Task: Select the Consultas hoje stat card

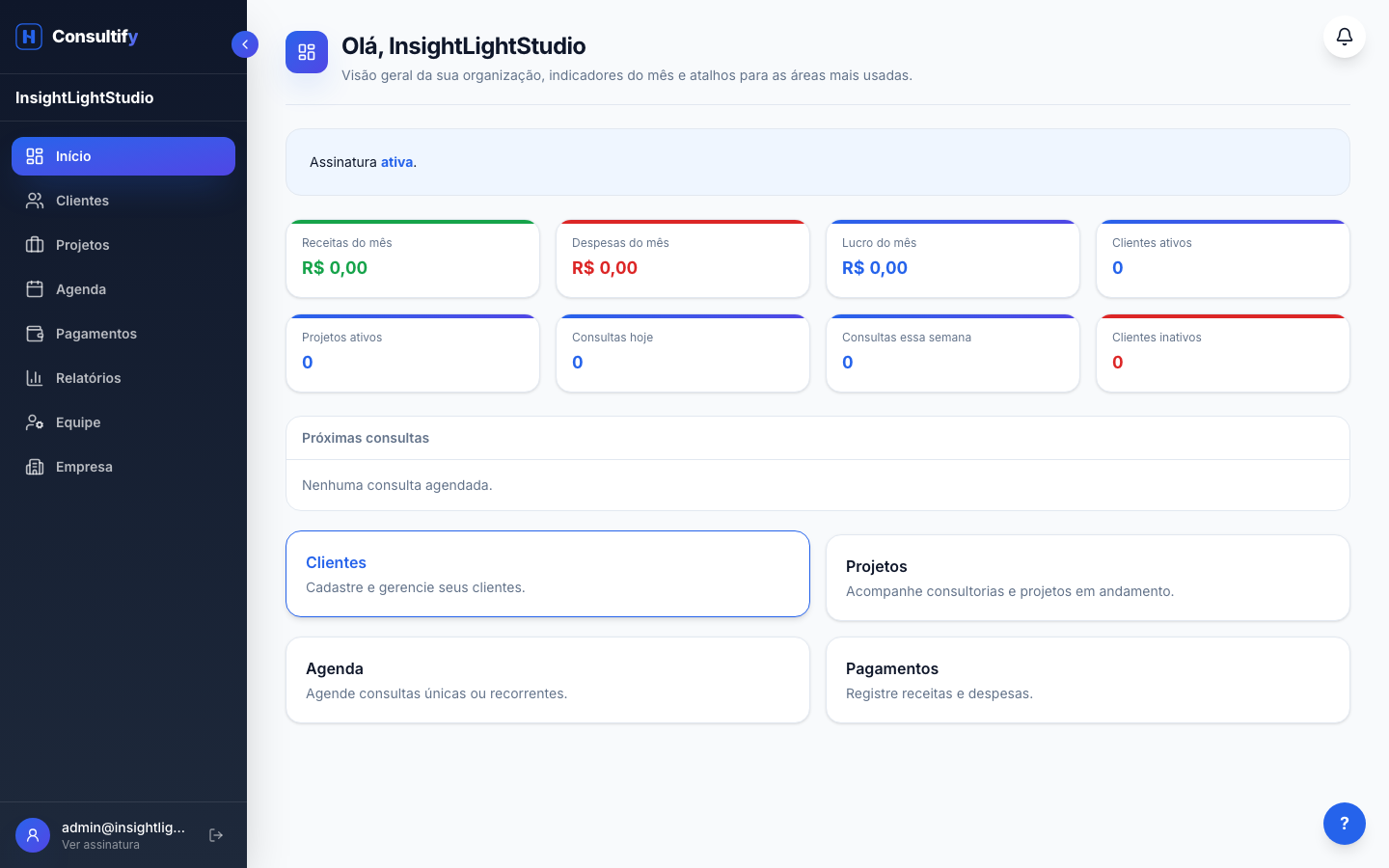Action: [683, 353]
